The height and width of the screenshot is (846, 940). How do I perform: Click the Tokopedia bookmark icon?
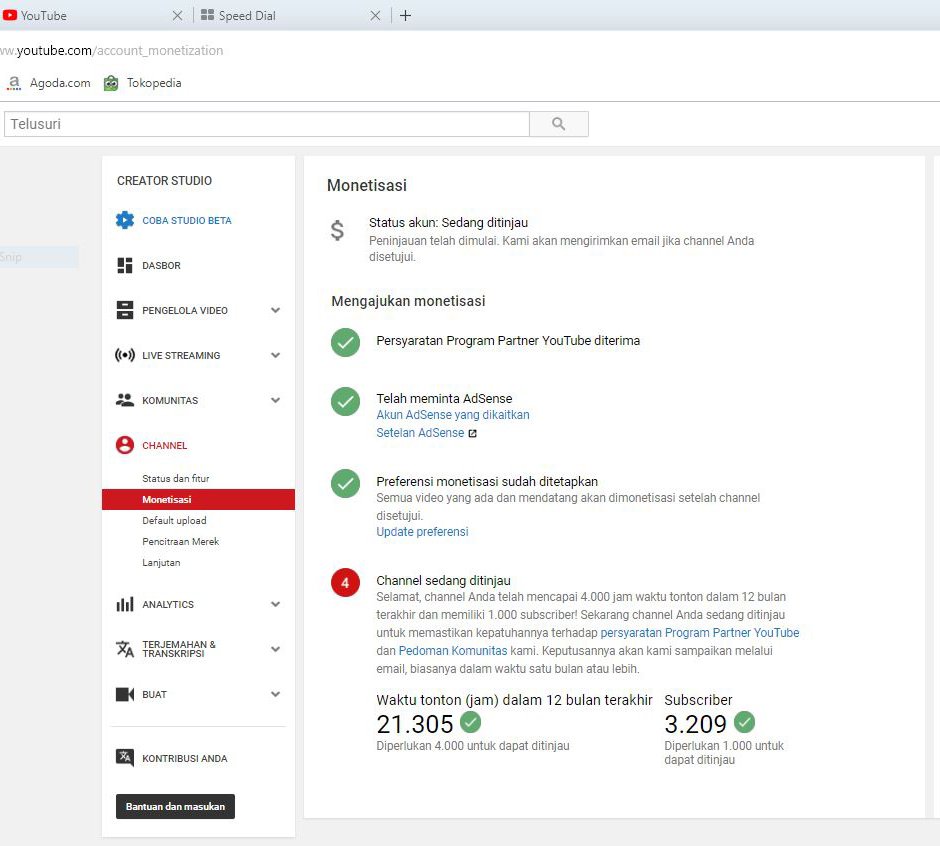coord(111,83)
